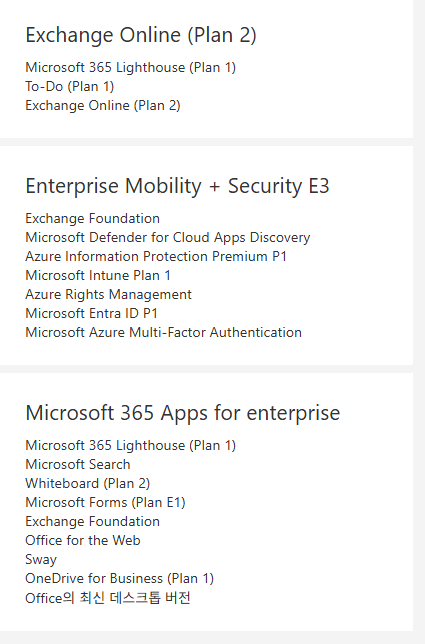The width and height of the screenshot is (425, 644).
Task: Select Office for the Web item
Action: (x=83, y=540)
